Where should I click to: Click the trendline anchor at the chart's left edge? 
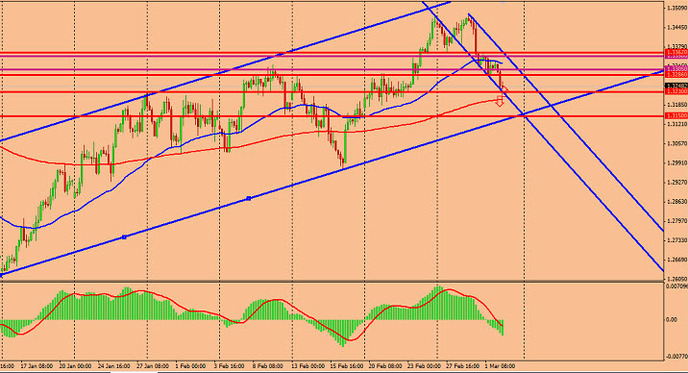click(1, 275)
